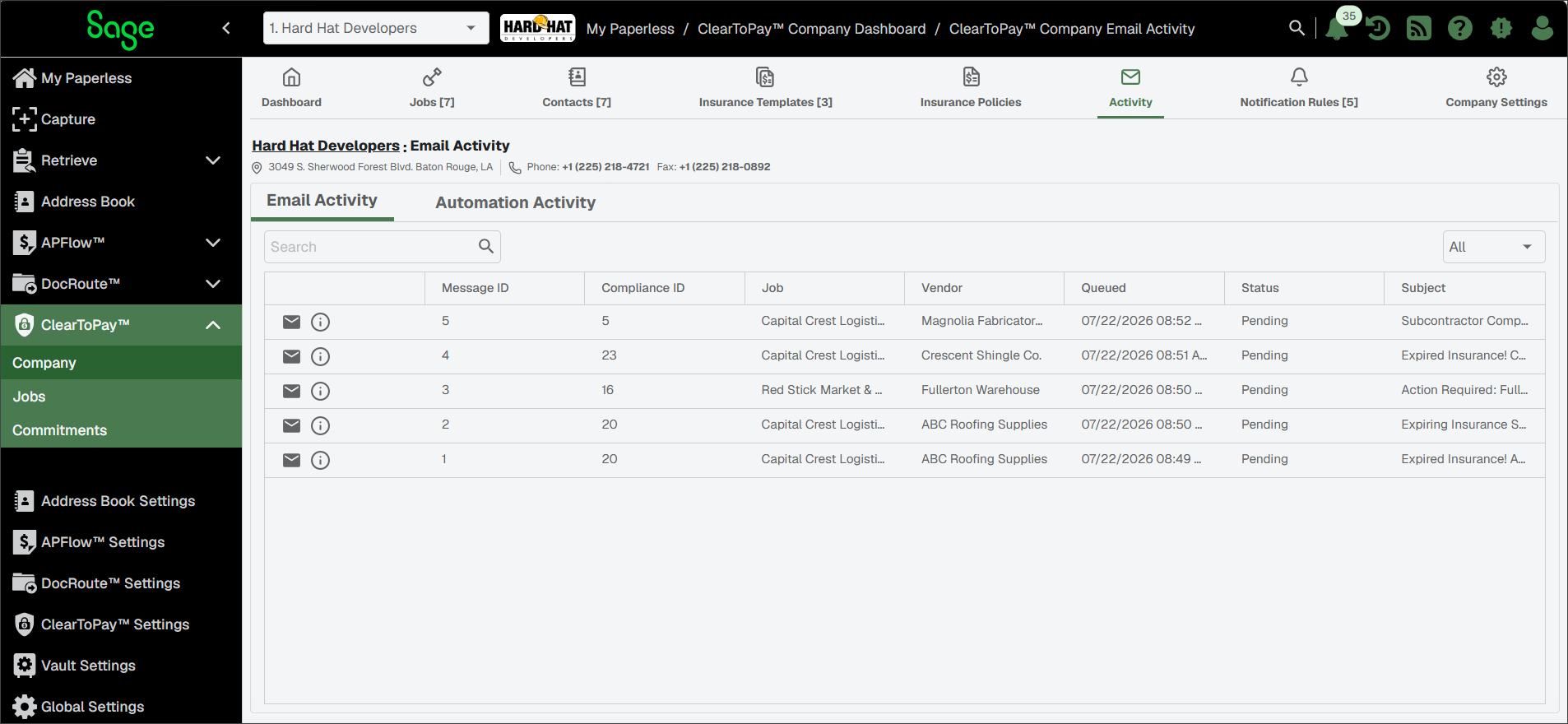Image resolution: width=1568 pixels, height=724 pixels.
Task: Switch to the Jobs [7] tab
Action: (432, 88)
